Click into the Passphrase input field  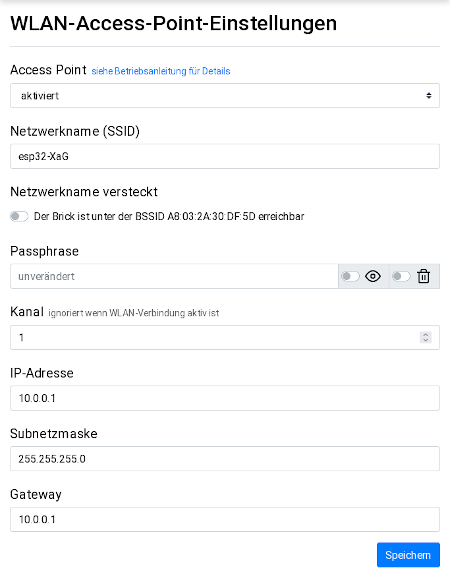coord(174,276)
